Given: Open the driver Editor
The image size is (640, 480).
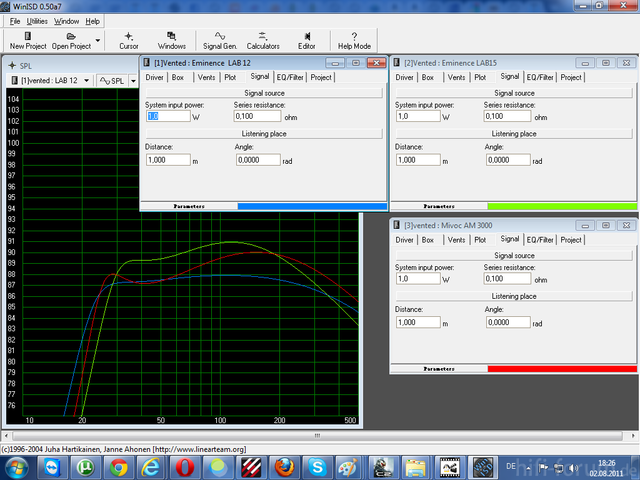Looking at the screenshot, I should (x=306, y=39).
